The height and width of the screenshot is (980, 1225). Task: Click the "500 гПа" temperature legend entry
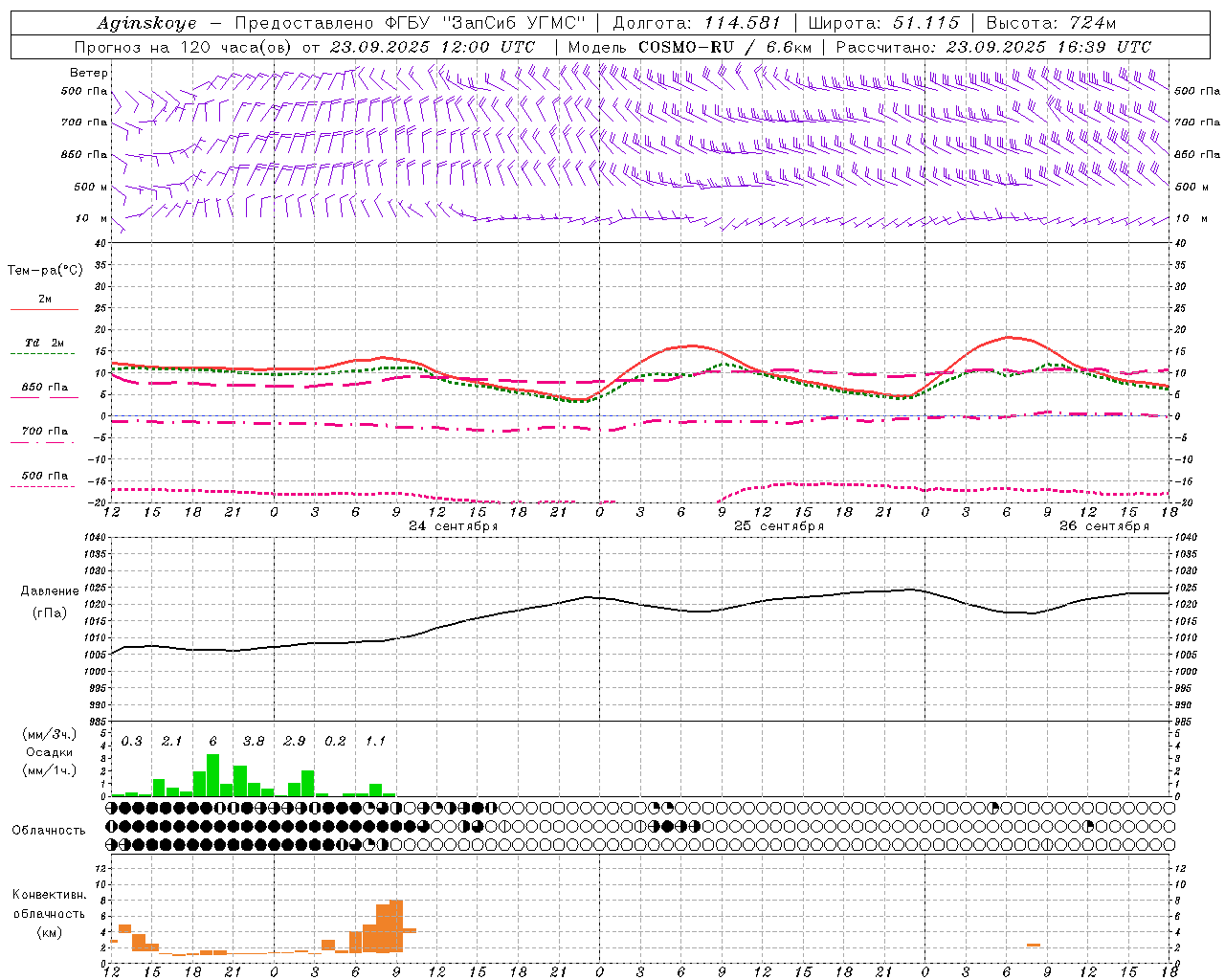(45, 476)
